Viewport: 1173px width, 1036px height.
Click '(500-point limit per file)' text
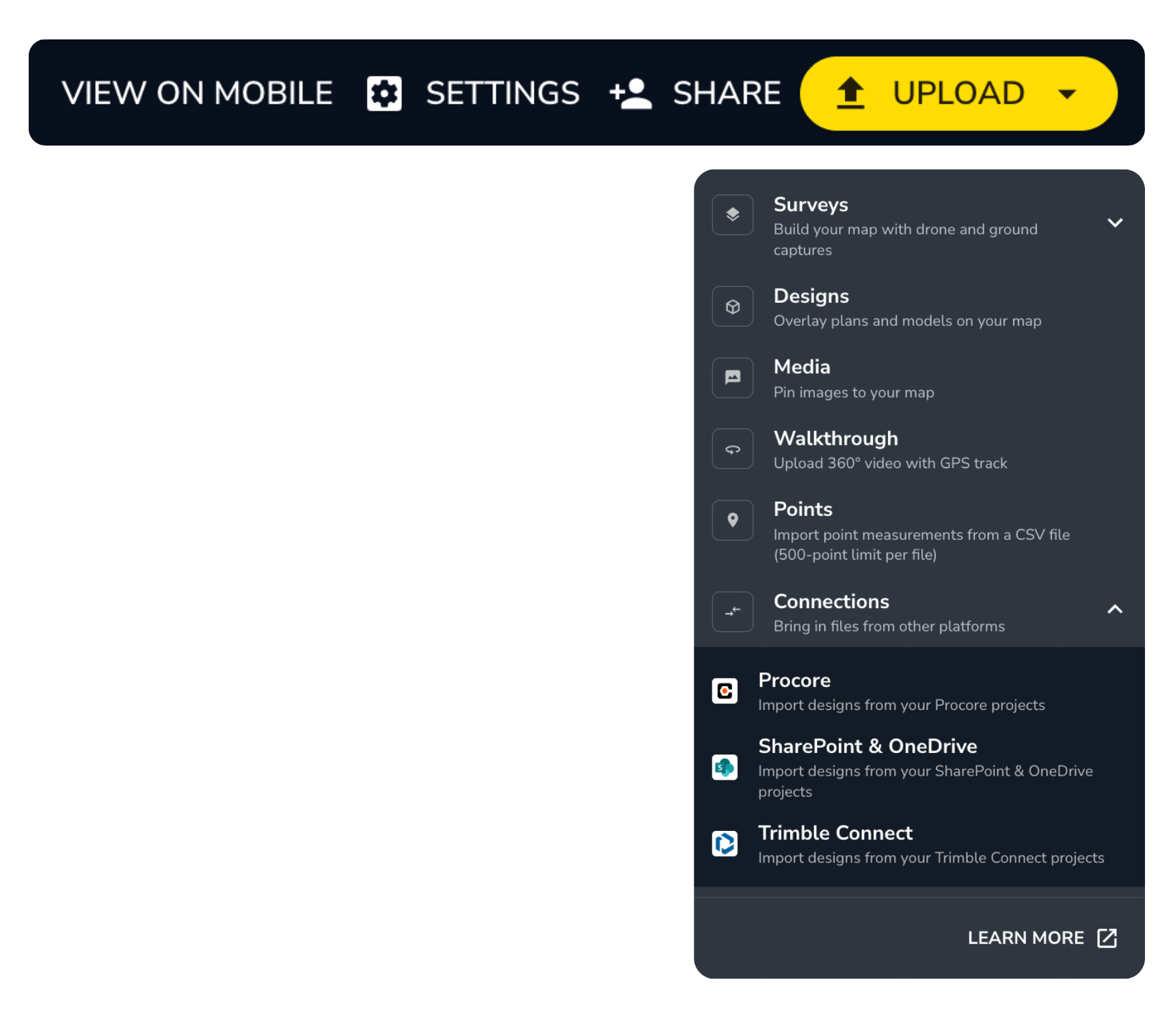click(x=855, y=555)
